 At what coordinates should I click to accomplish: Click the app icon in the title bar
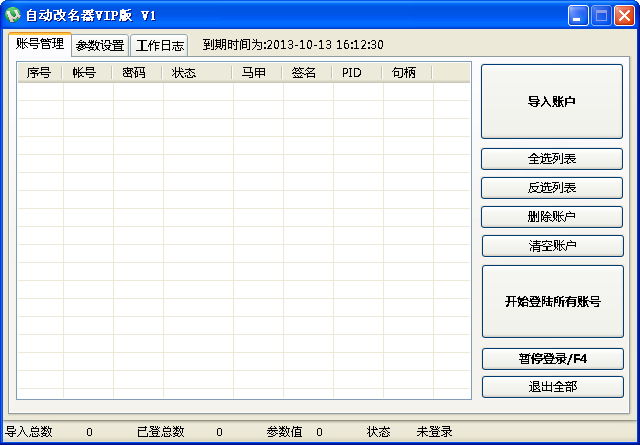coord(13,16)
